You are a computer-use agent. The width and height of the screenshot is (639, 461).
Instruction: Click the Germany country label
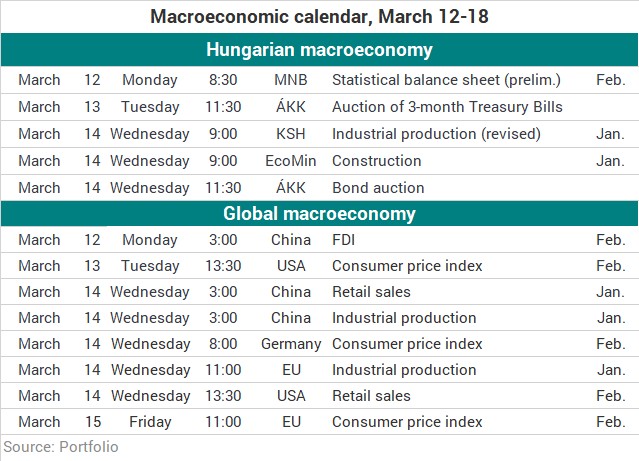coord(291,344)
